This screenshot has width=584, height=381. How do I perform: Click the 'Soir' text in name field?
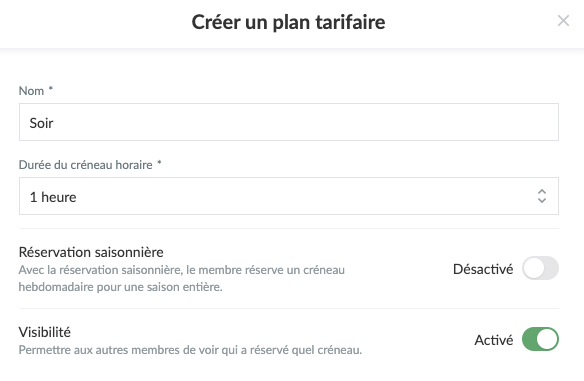coord(41,123)
